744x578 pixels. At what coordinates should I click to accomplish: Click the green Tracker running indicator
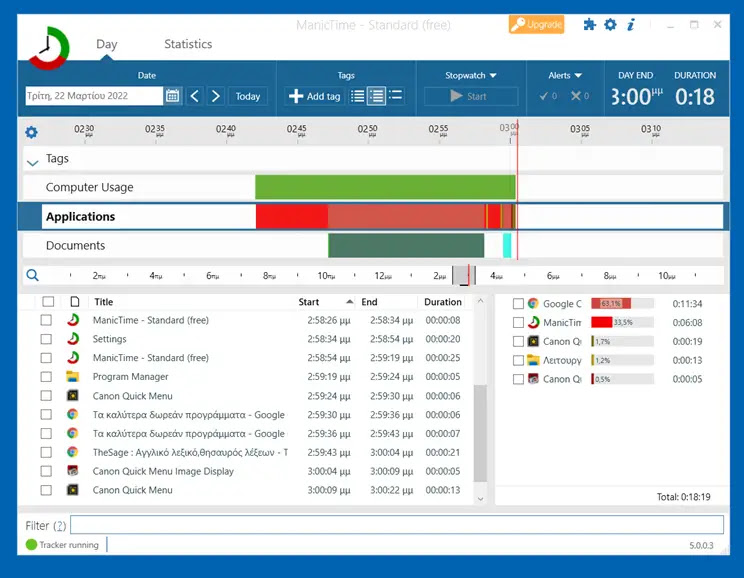pyautogui.click(x=31, y=545)
